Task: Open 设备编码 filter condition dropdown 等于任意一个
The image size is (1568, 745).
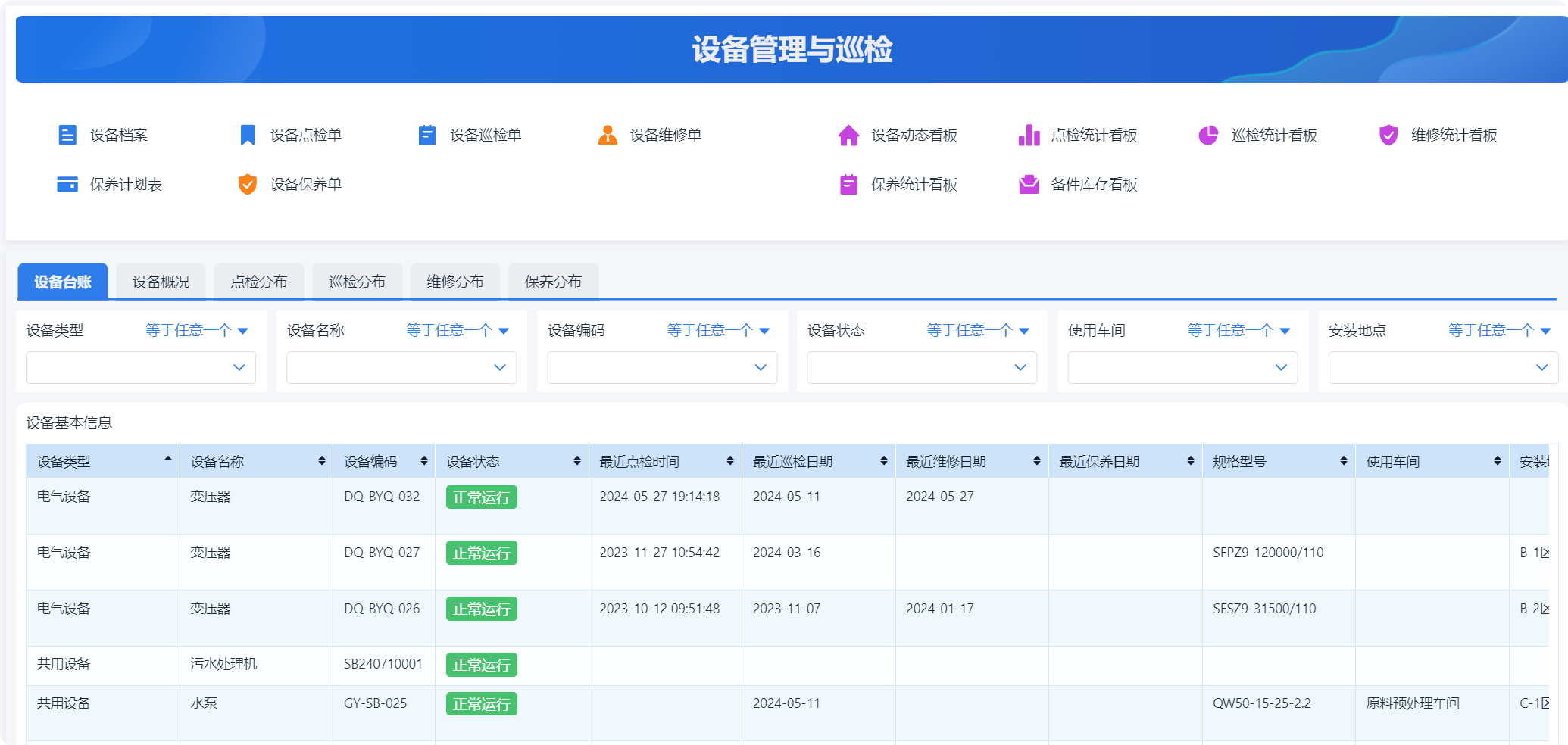Action: 718,330
